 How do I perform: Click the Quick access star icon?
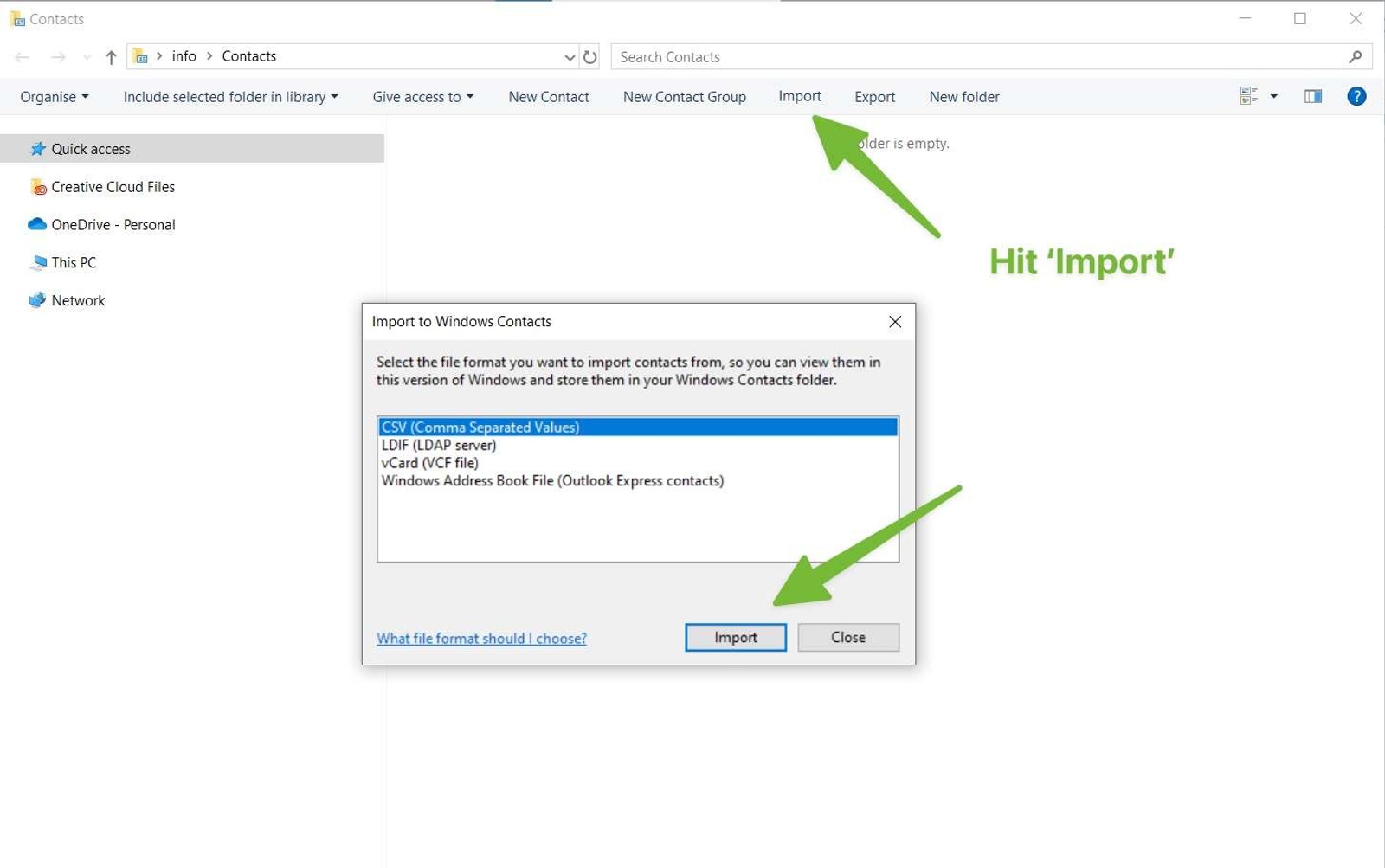coord(37,149)
